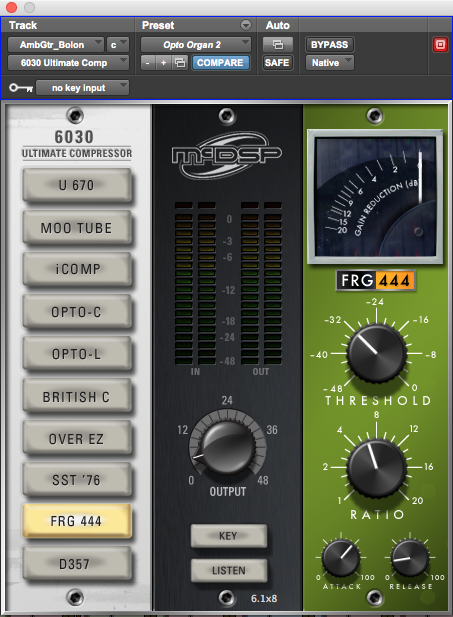Open the Preset settings menu arrow
Screen dimensions: 453x617
pyautogui.click(x=246, y=25)
